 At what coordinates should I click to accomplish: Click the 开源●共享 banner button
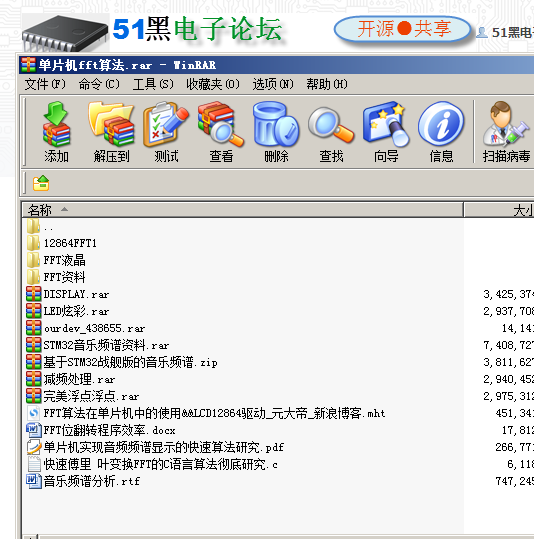[403, 29]
